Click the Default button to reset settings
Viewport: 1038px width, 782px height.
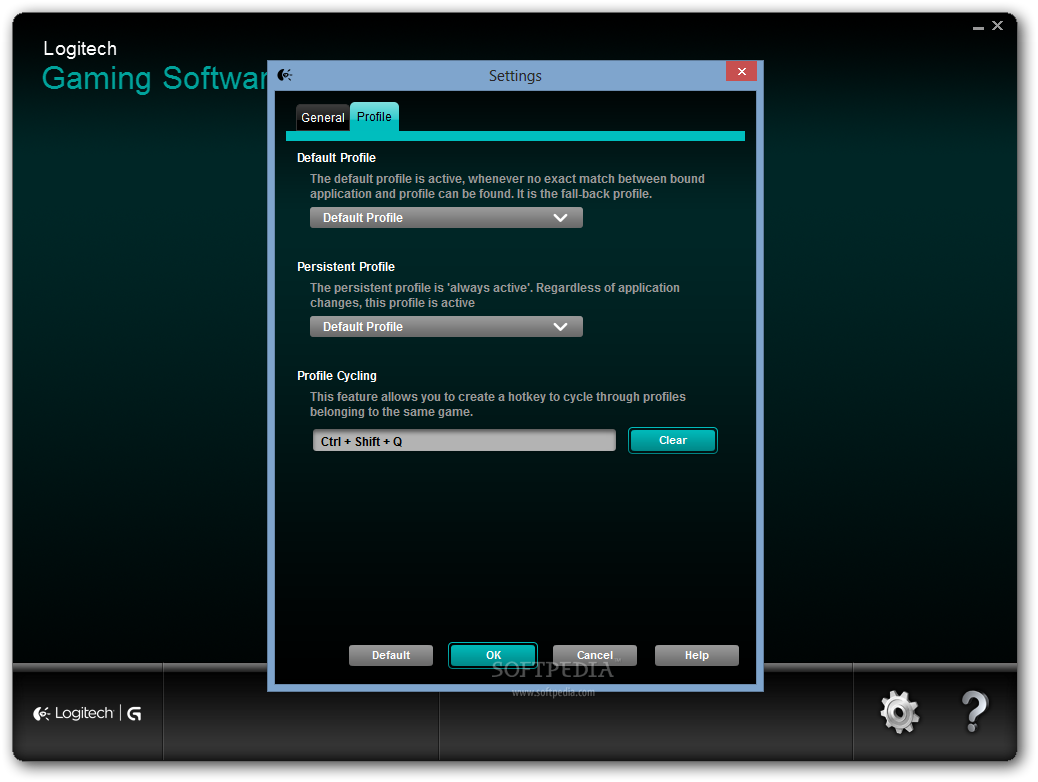391,655
